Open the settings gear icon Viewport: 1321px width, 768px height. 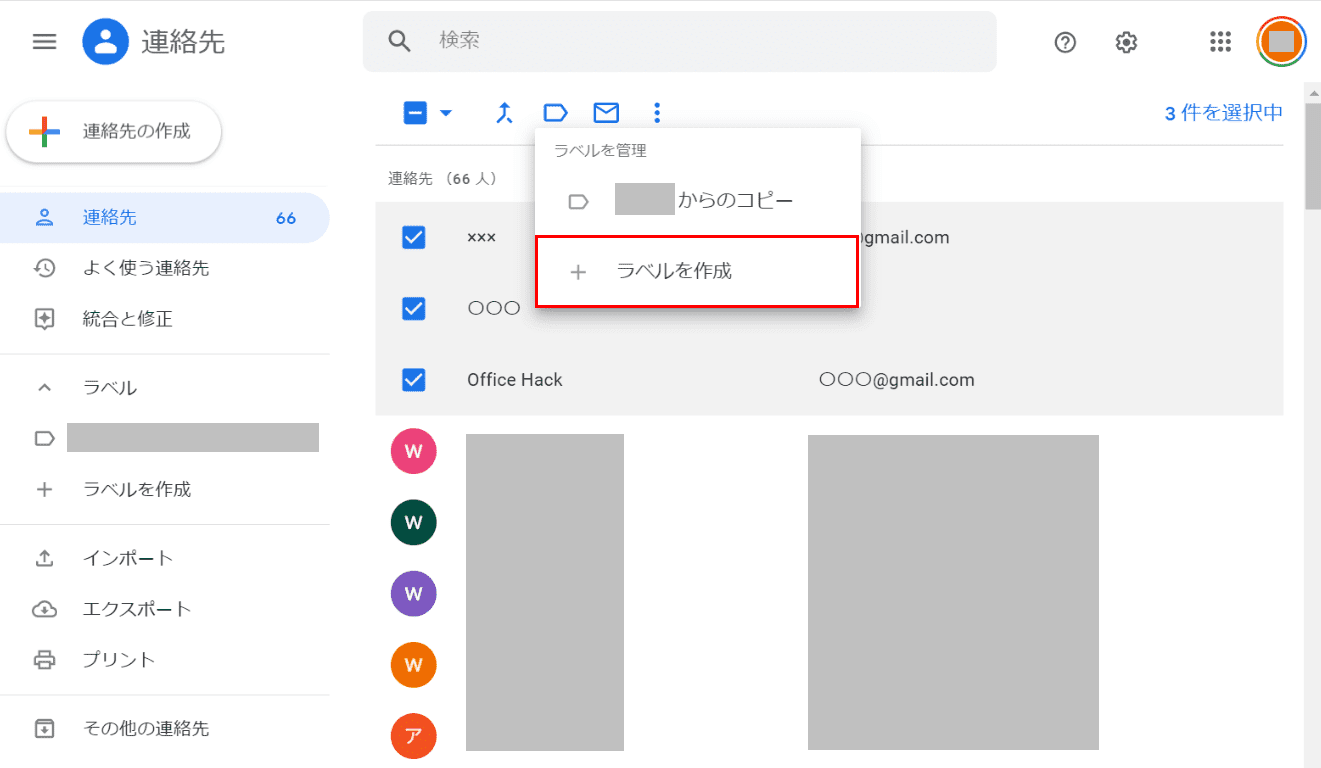[1126, 42]
